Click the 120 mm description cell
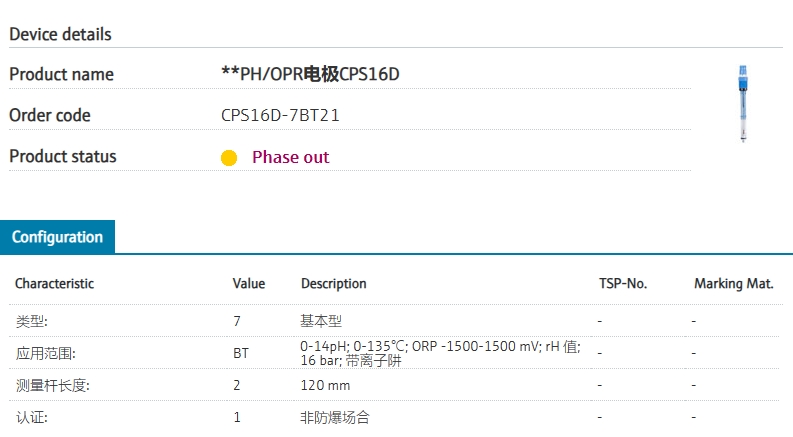 coord(325,385)
